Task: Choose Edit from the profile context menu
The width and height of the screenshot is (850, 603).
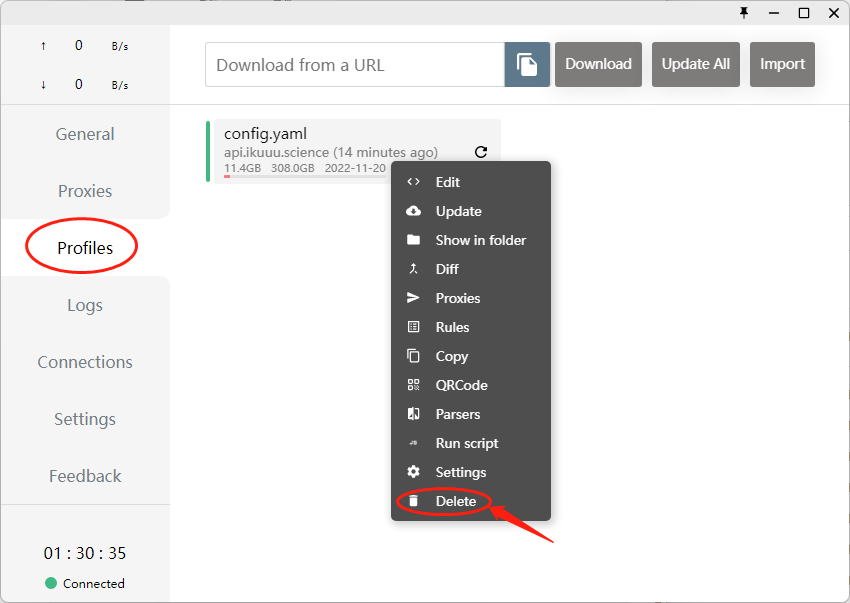Action: click(x=448, y=182)
